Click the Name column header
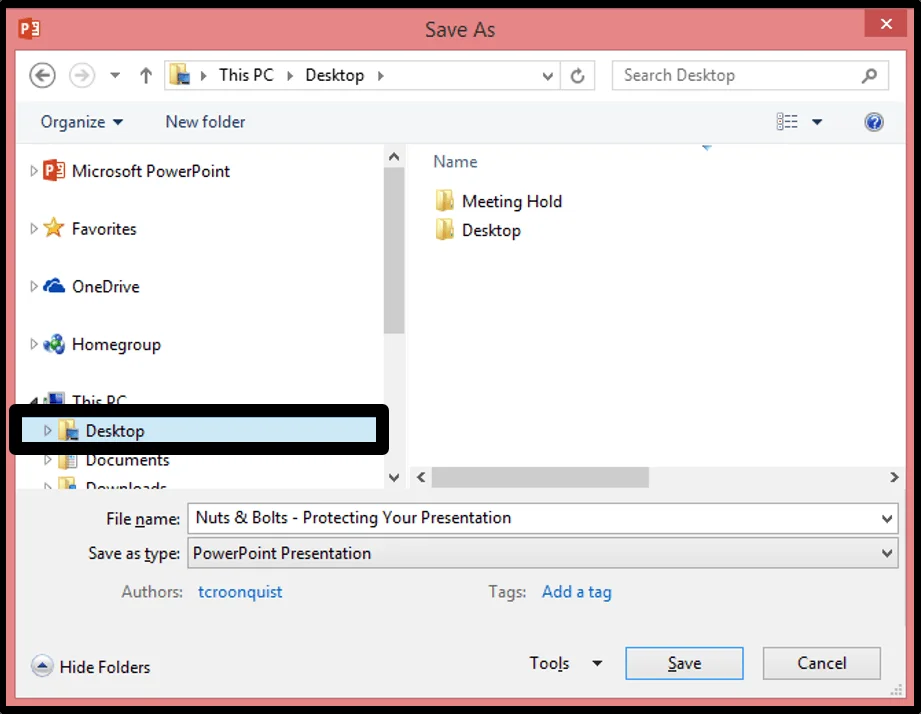The width and height of the screenshot is (921, 714). point(455,161)
